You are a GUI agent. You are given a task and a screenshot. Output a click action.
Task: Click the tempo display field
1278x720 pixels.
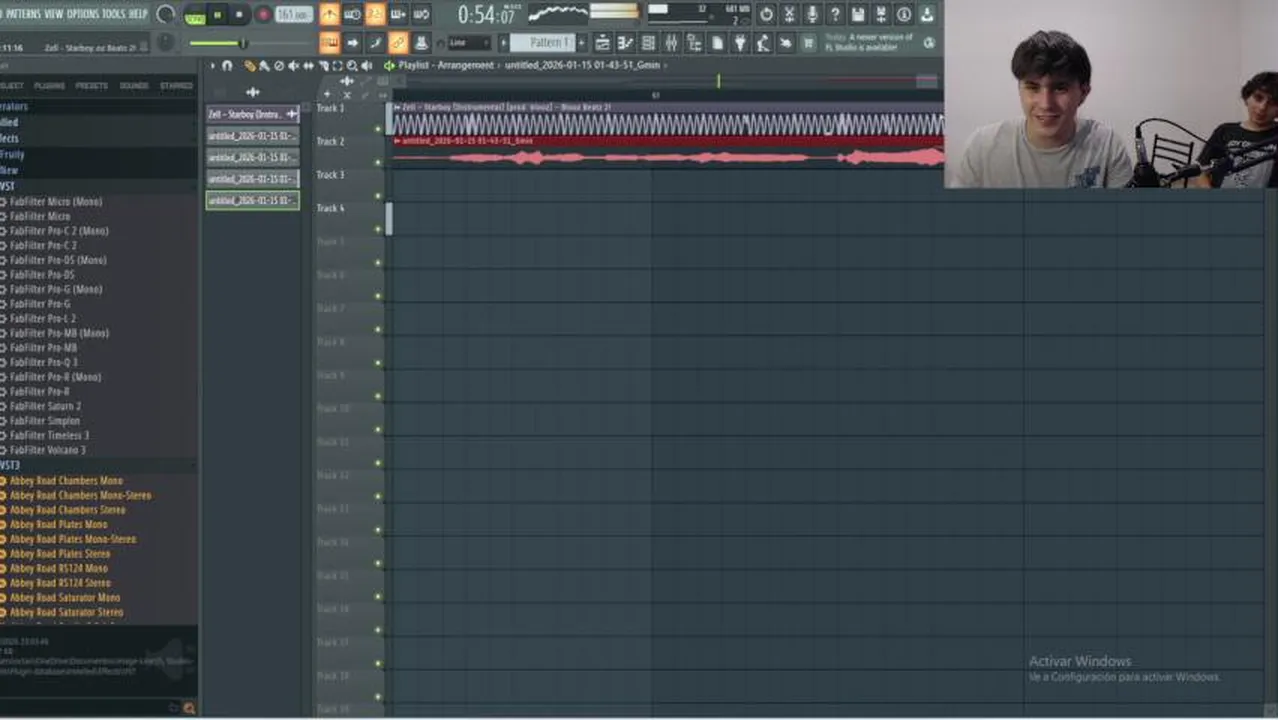tap(294, 15)
